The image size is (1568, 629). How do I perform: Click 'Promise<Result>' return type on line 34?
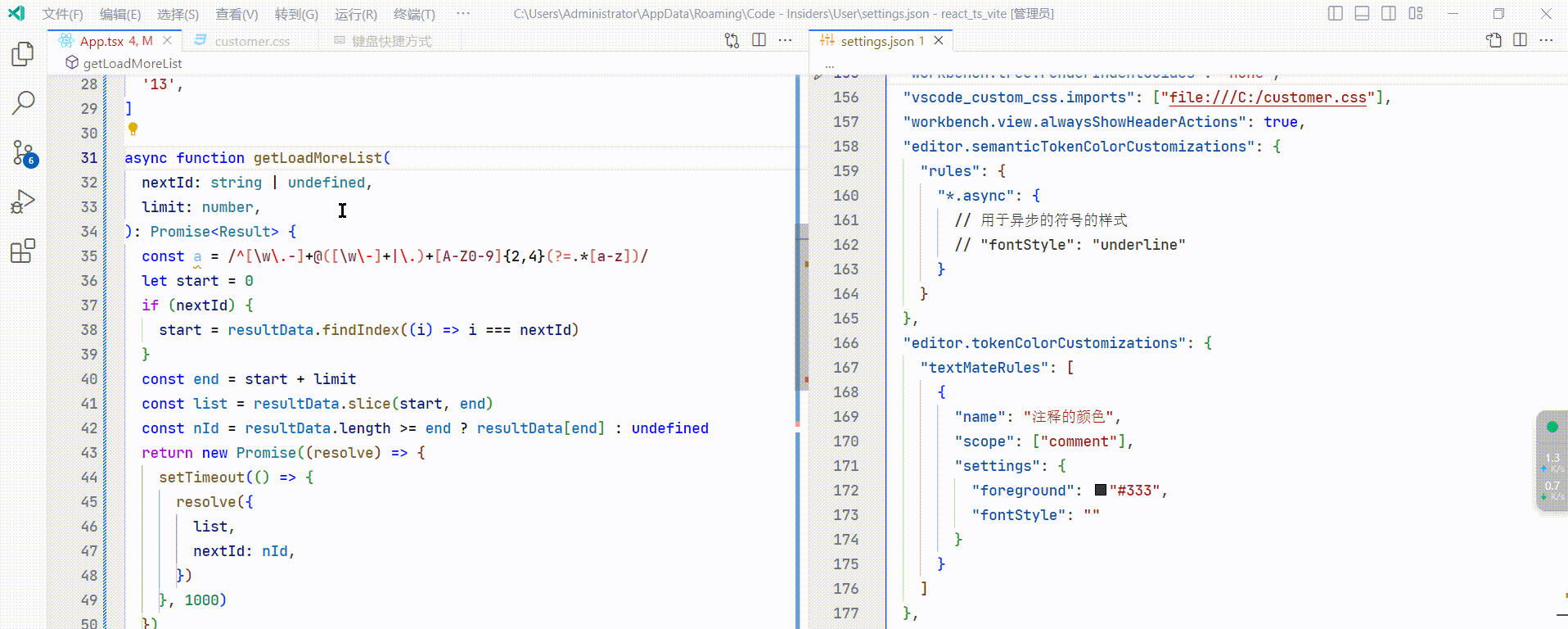[214, 232]
